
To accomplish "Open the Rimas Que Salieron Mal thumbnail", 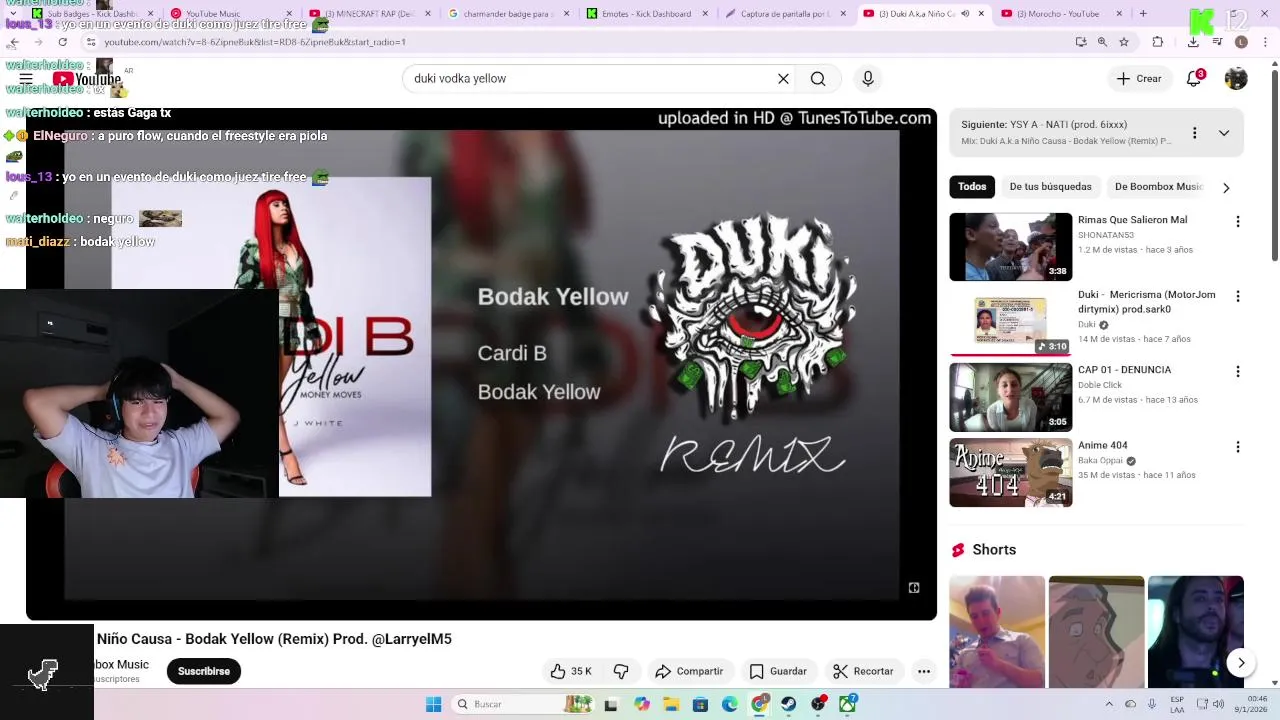I will [x=1011, y=246].
